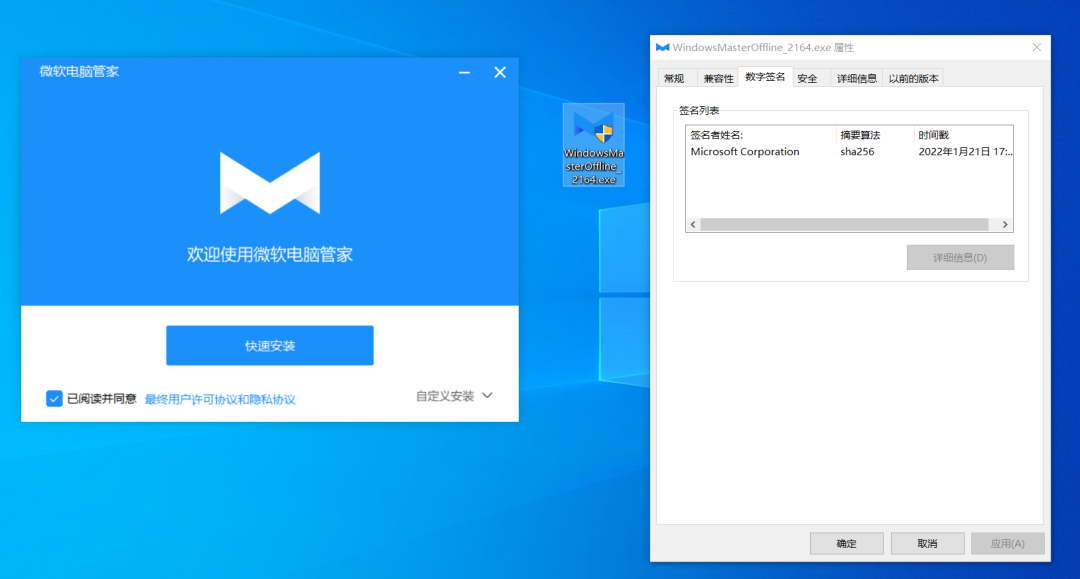
Task: Switch to the 兼容性 tab
Action: [x=718, y=78]
